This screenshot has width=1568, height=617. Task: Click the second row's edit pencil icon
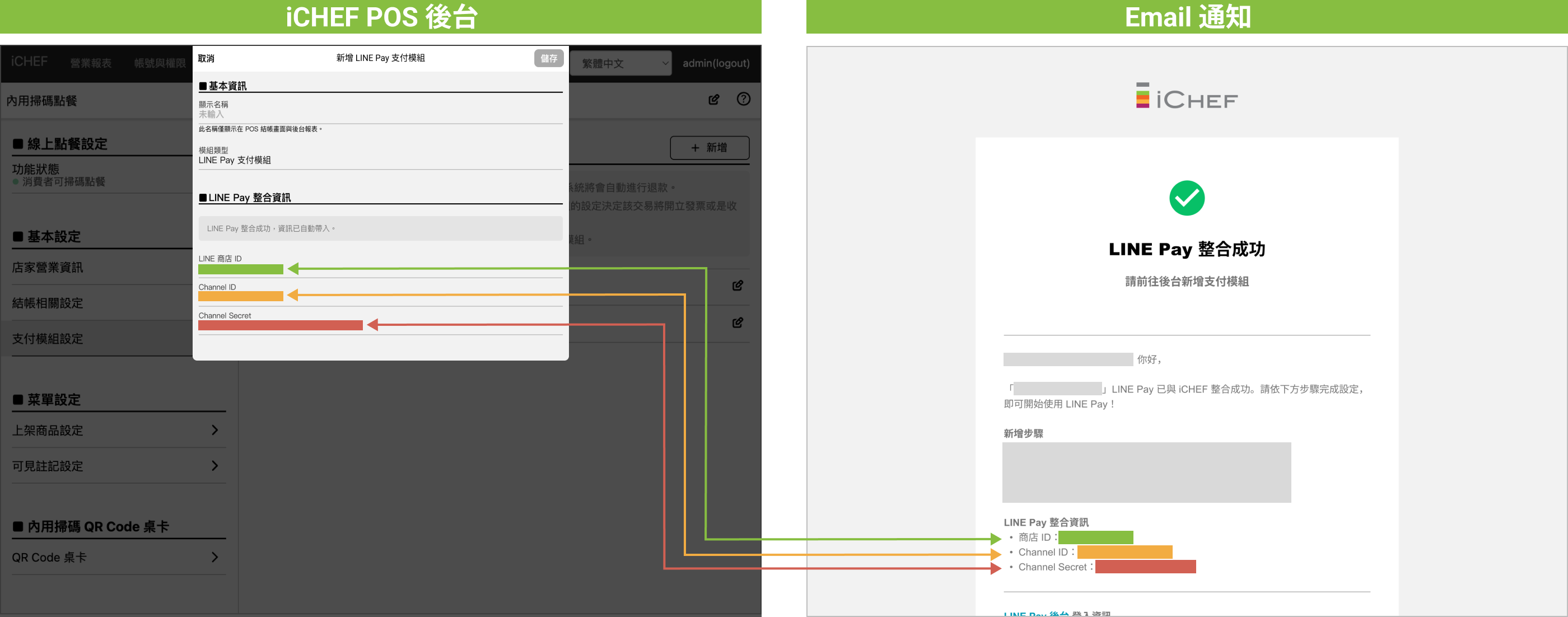[x=737, y=322]
